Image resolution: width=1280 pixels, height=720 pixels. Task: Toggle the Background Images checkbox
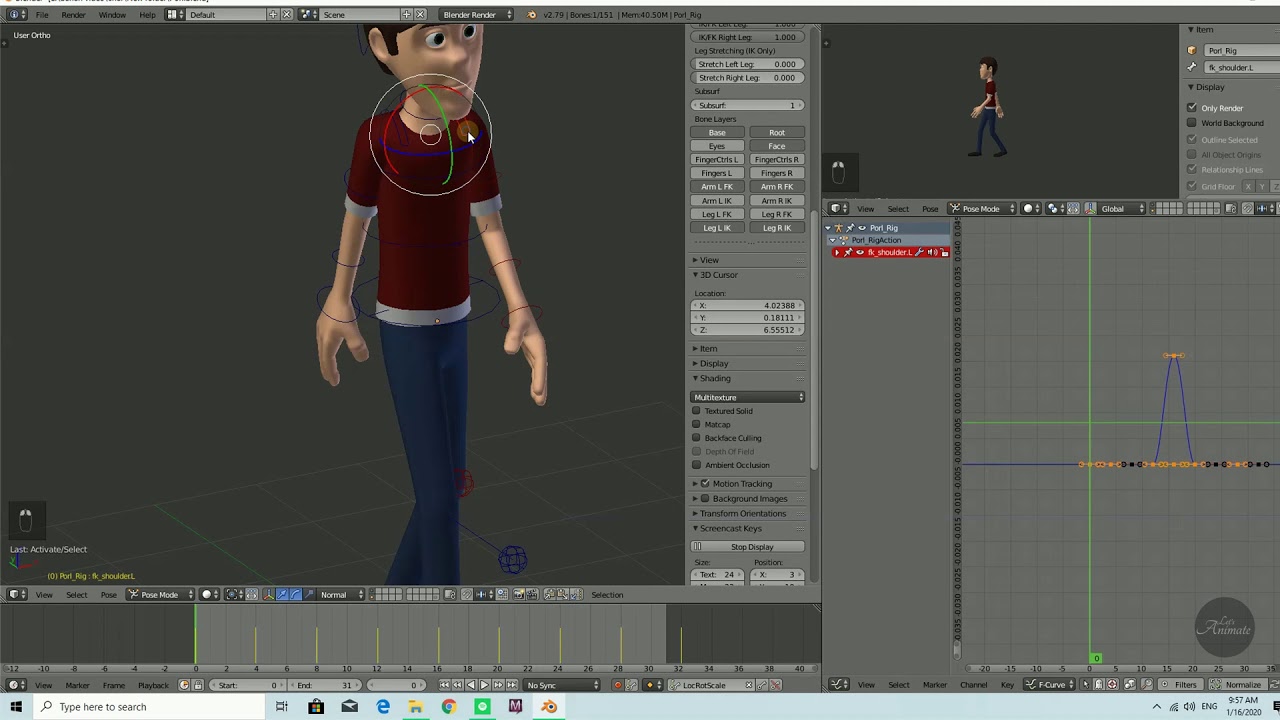[x=705, y=499]
